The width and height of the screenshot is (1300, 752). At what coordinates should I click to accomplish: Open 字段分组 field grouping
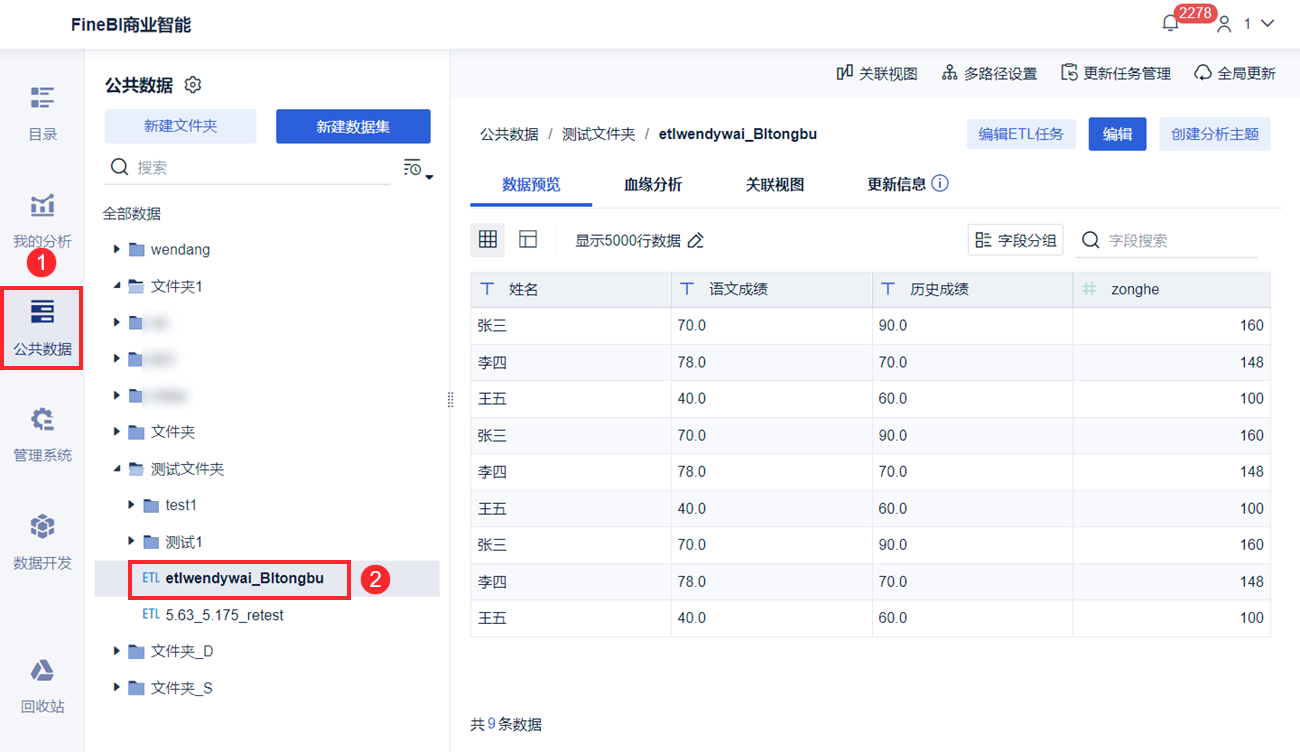[x=1015, y=240]
